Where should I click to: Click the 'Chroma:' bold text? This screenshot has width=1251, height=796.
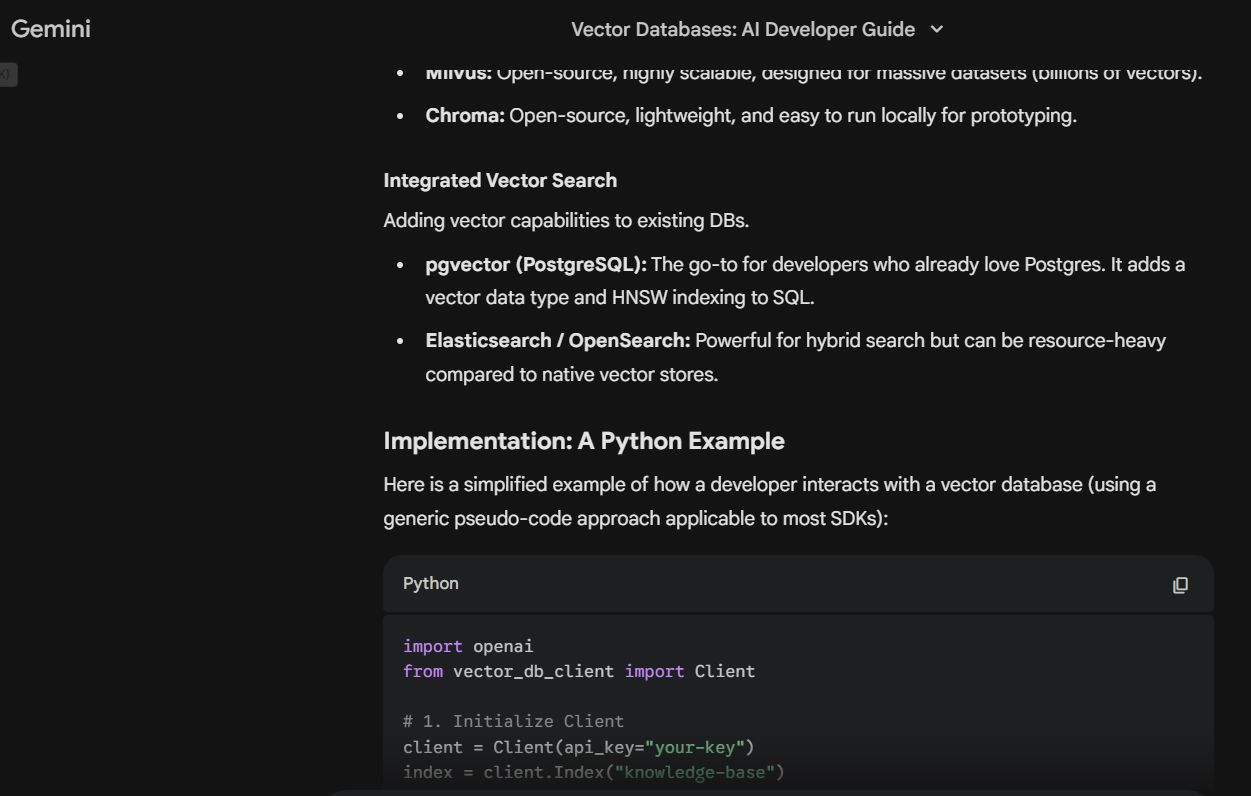pos(465,116)
